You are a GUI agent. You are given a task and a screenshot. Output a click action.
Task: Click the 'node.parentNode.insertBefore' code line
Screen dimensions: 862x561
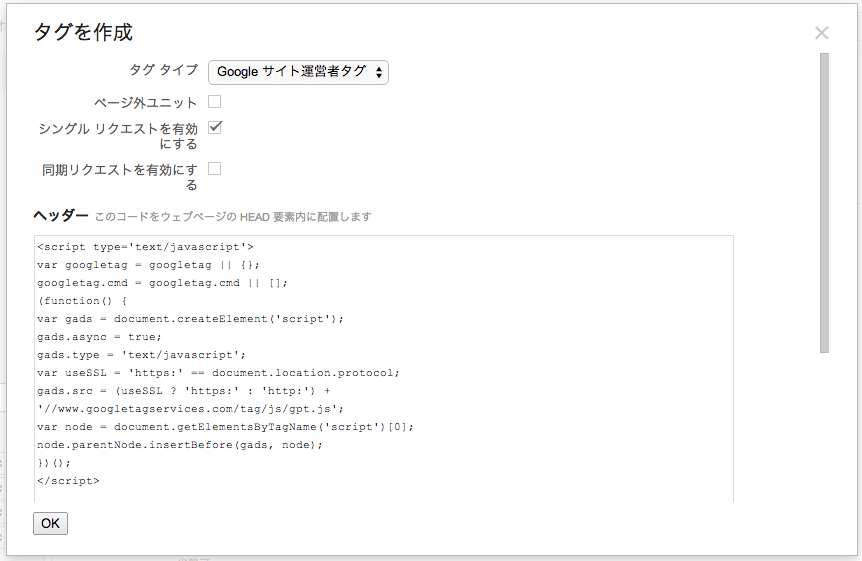[x=180, y=444]
